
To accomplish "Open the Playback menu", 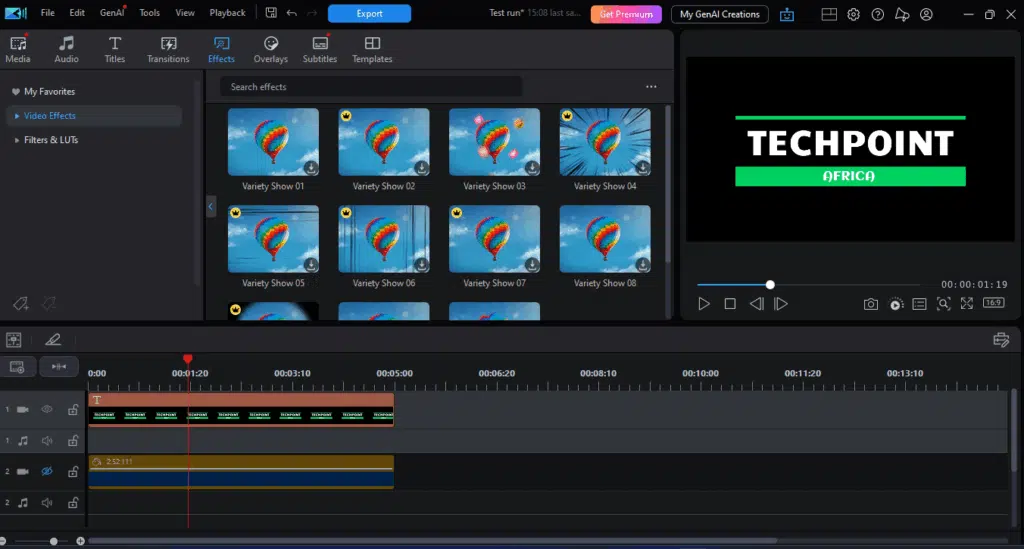I will (x=227, y=13).
